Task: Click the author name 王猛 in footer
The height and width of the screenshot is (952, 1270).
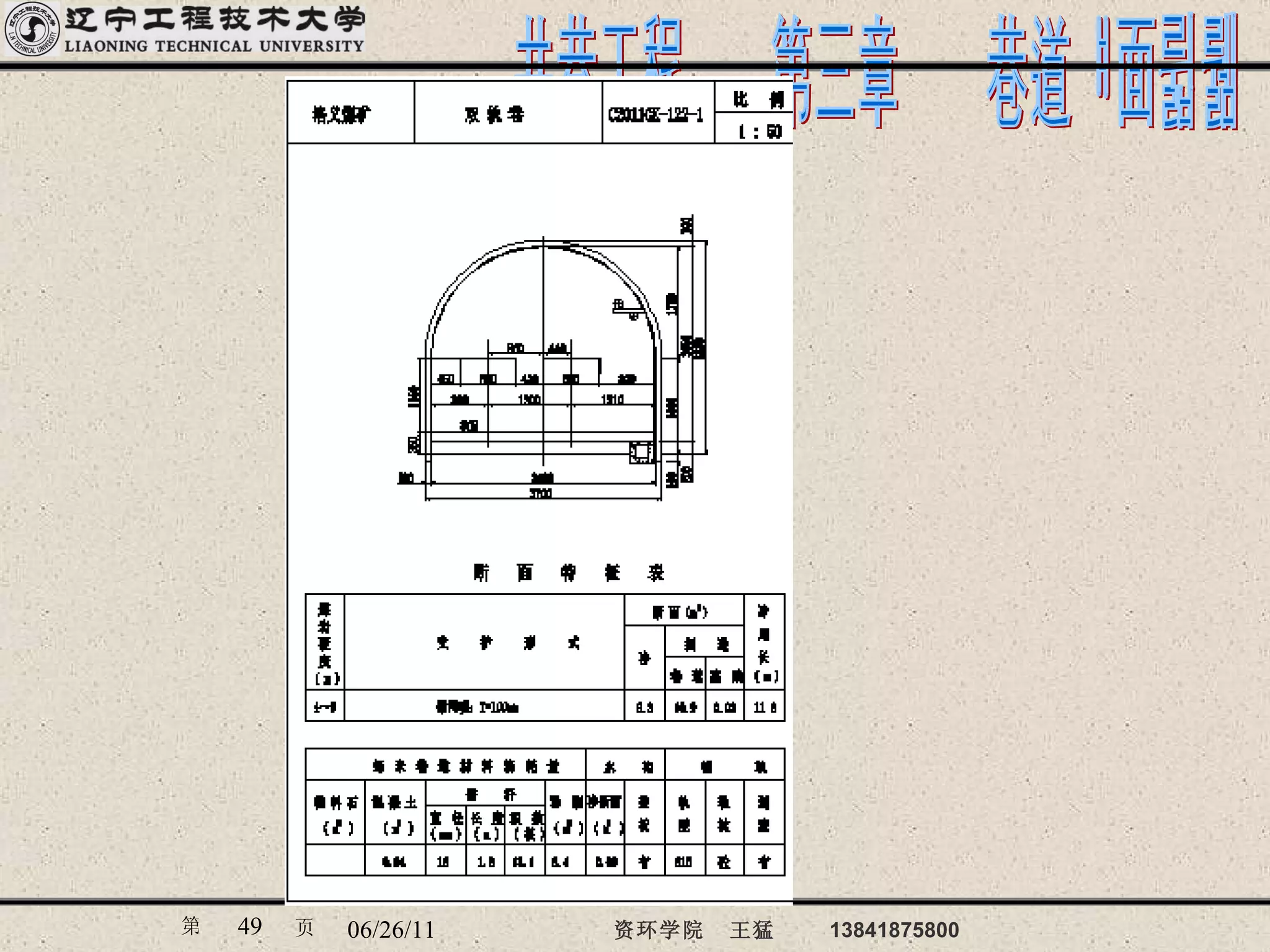Action: [x=751, y=930]
